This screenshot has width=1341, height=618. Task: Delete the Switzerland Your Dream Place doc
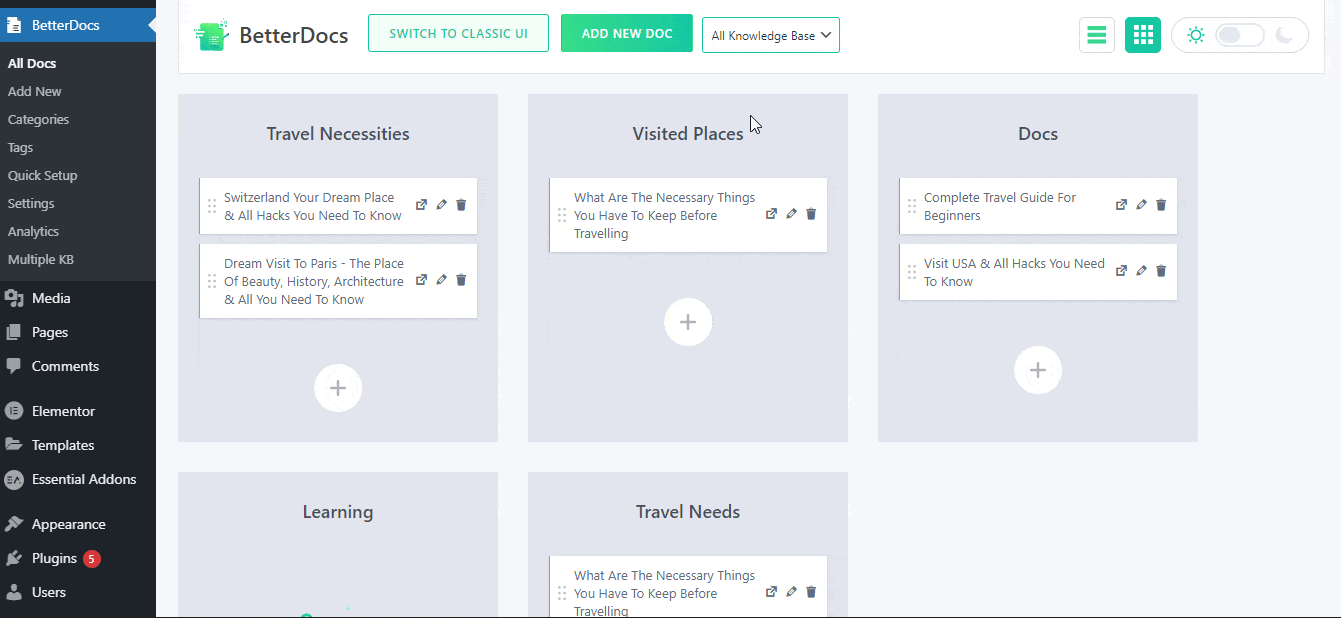[461, 205]
